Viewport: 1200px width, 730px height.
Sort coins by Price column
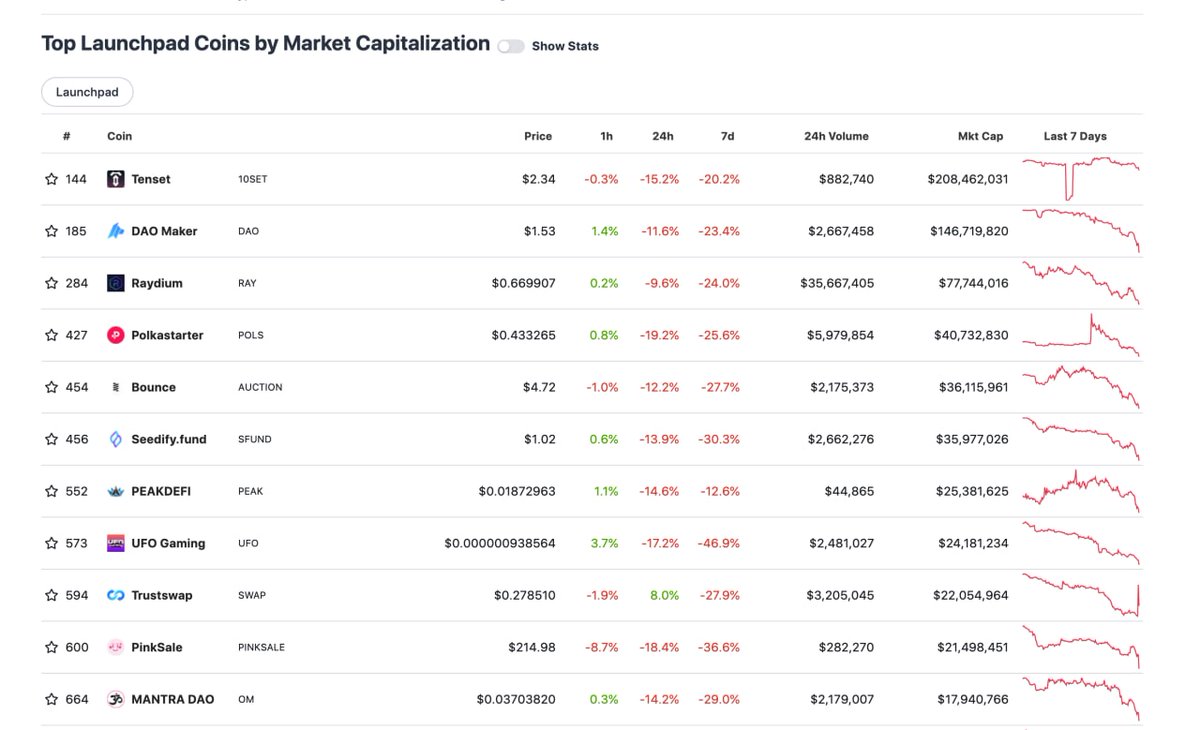click(x=538, y=136)
